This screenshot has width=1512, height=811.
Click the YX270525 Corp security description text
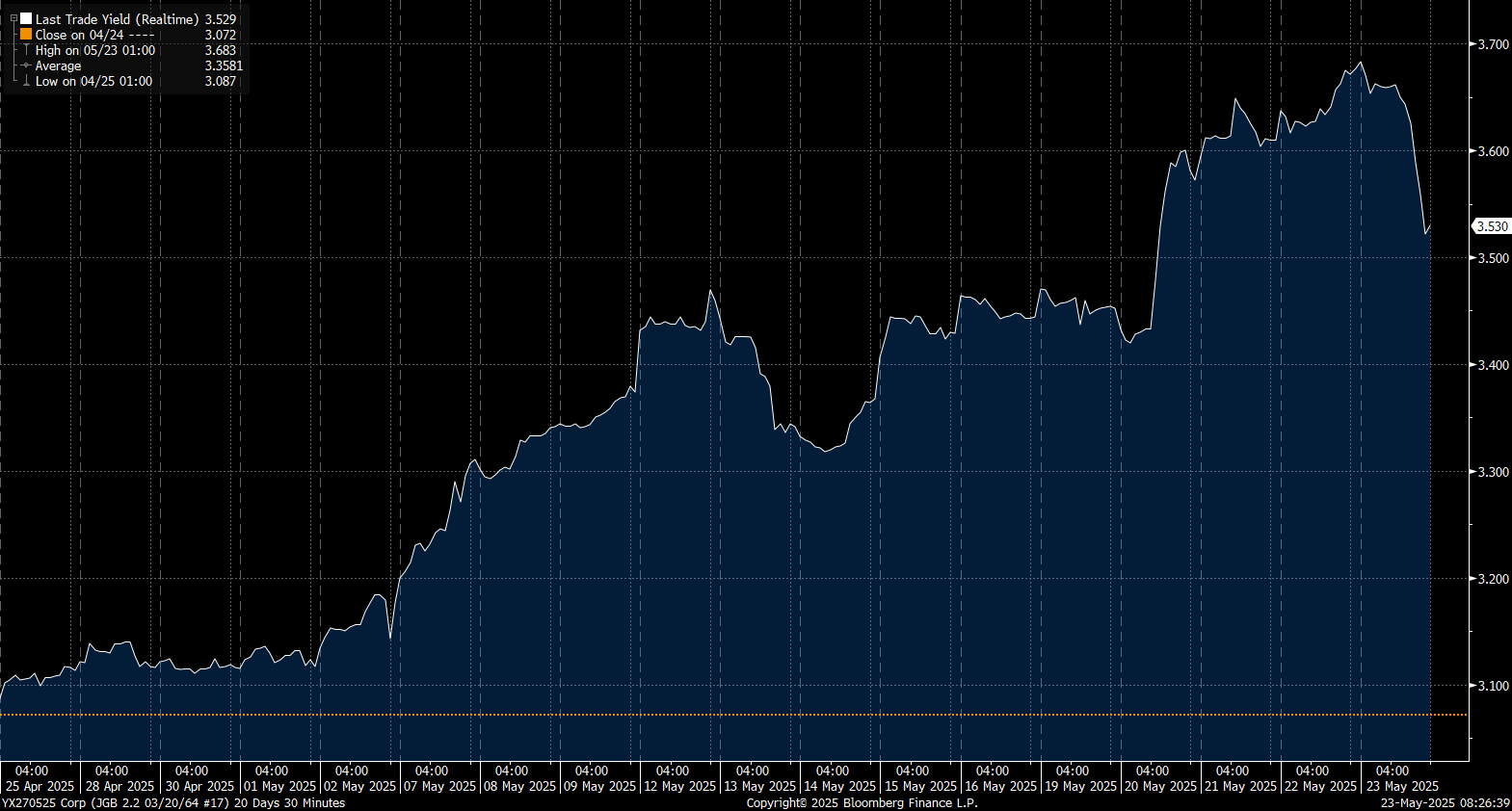173,802
